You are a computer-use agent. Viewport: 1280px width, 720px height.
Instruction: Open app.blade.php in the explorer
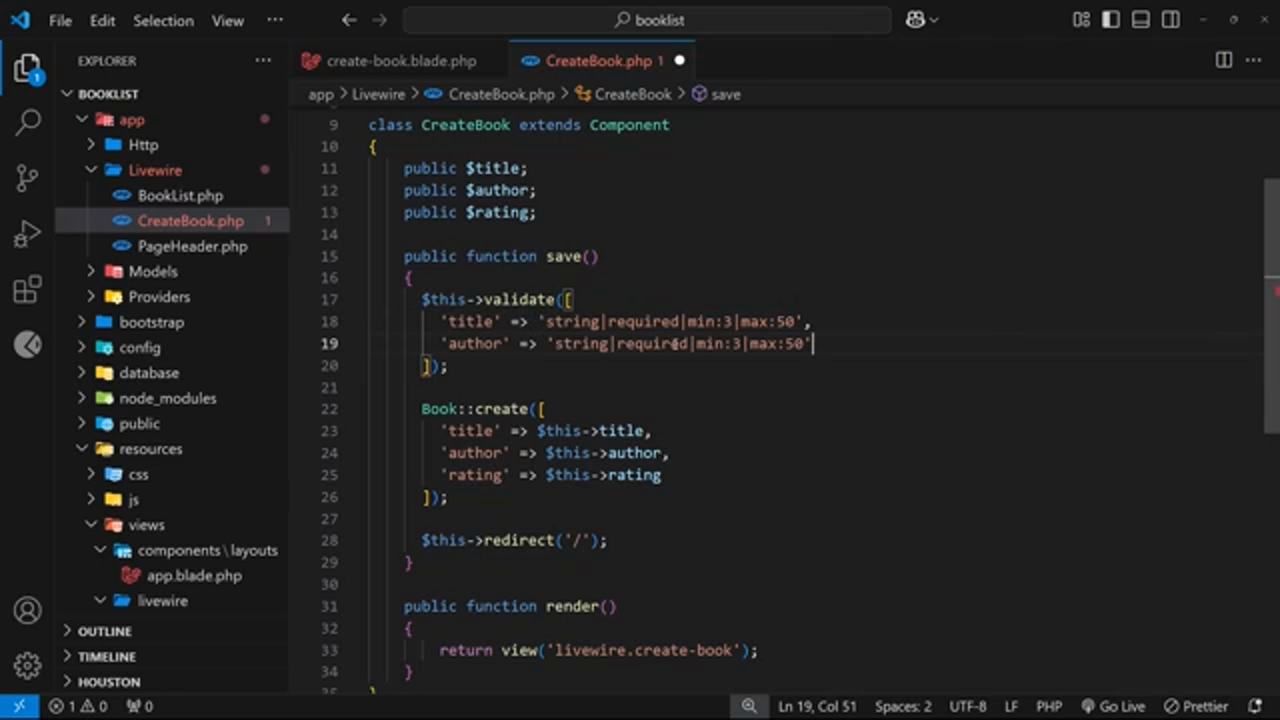point(194,576)
